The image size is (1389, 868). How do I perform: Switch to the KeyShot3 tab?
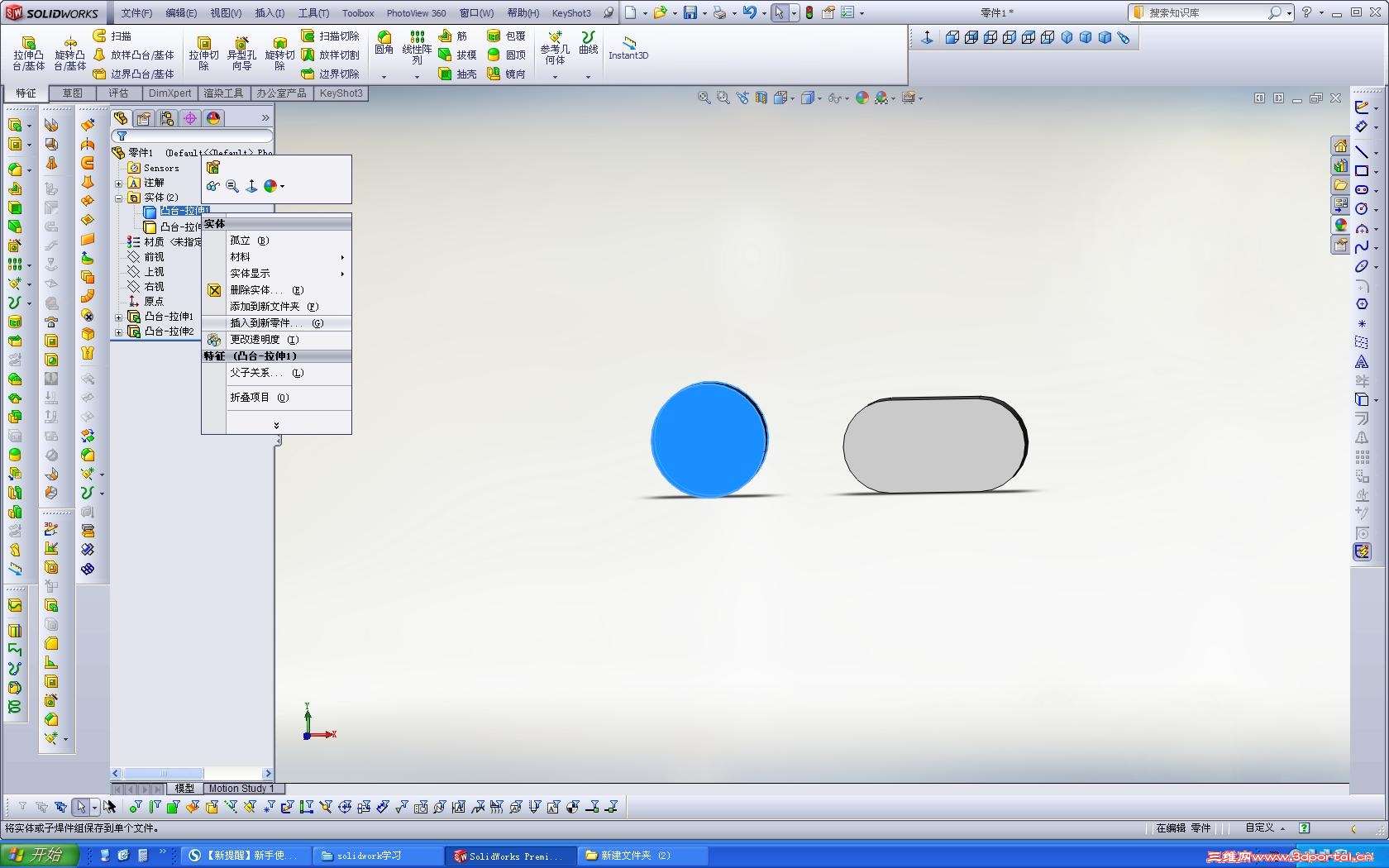(x=341, y=93)
